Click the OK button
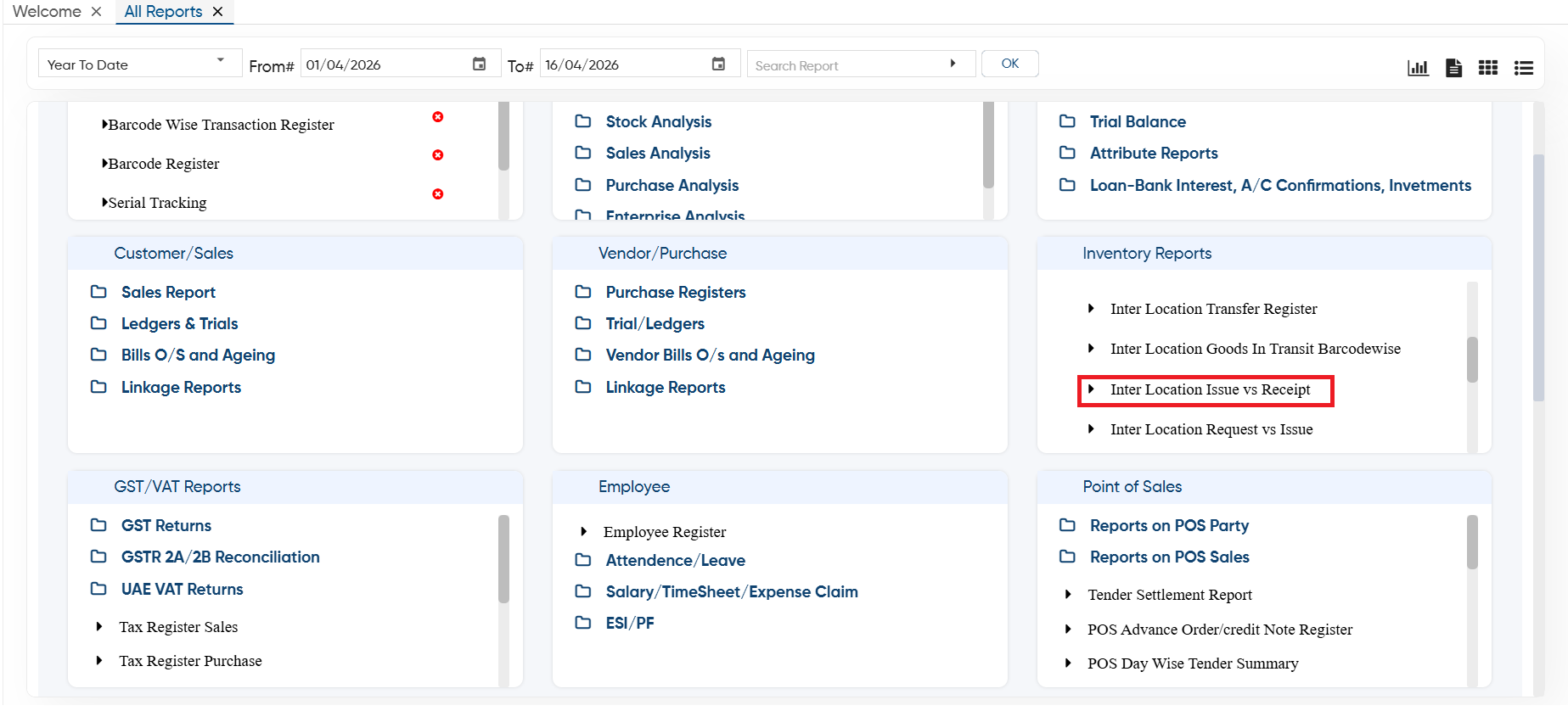This screenshot has height=711, width=1568. [x=1009, y=64]
